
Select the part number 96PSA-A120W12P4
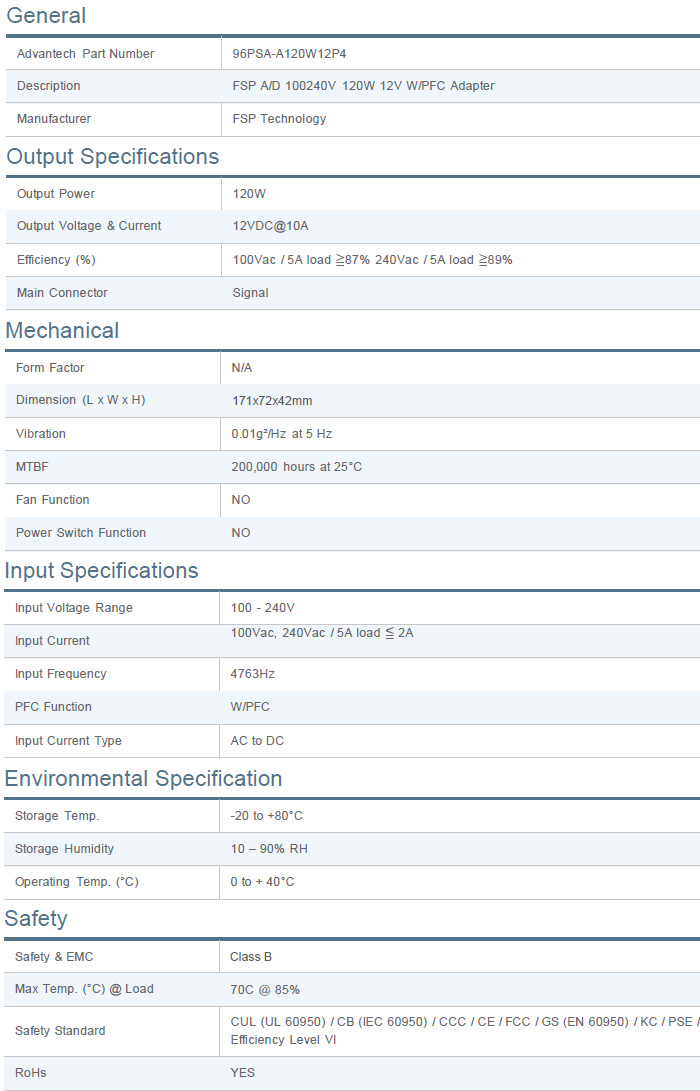coord(289,54)
